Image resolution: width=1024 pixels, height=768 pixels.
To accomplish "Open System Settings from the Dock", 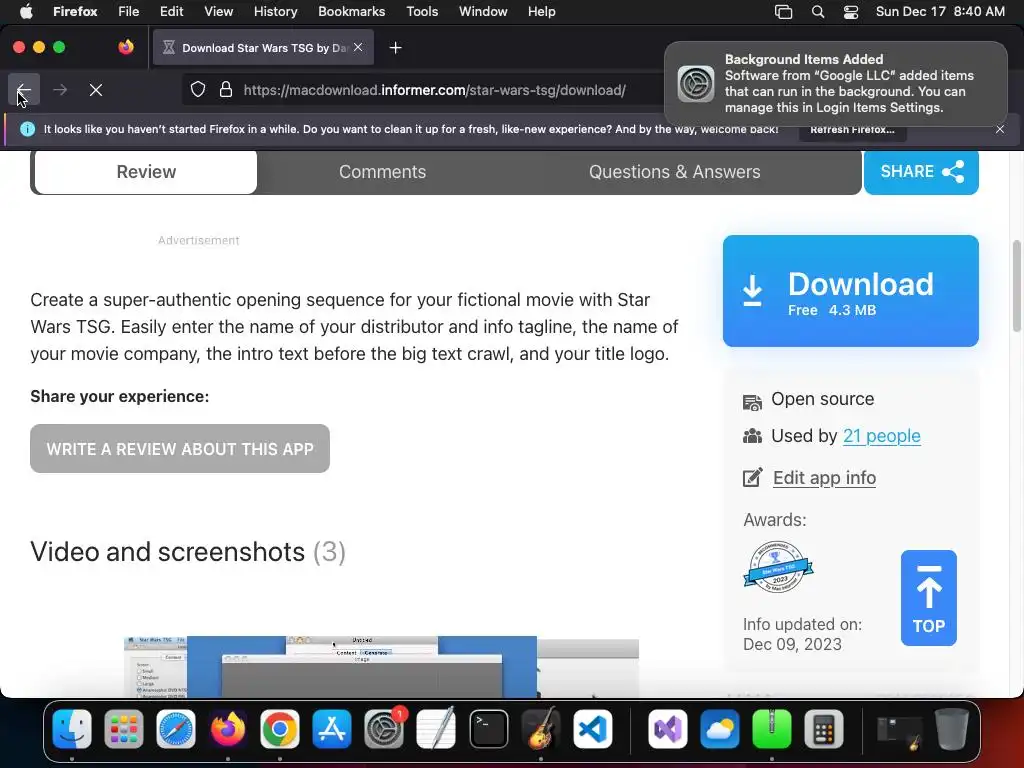I will tap(384, 729).
